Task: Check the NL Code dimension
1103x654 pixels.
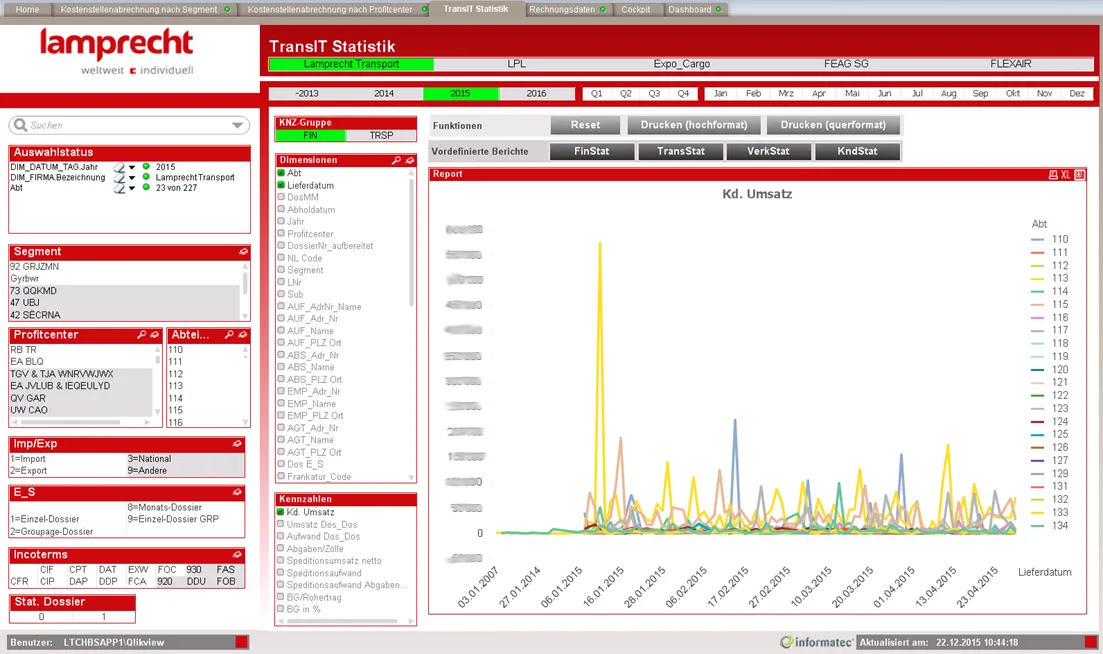Action: (x=281, y=257)
